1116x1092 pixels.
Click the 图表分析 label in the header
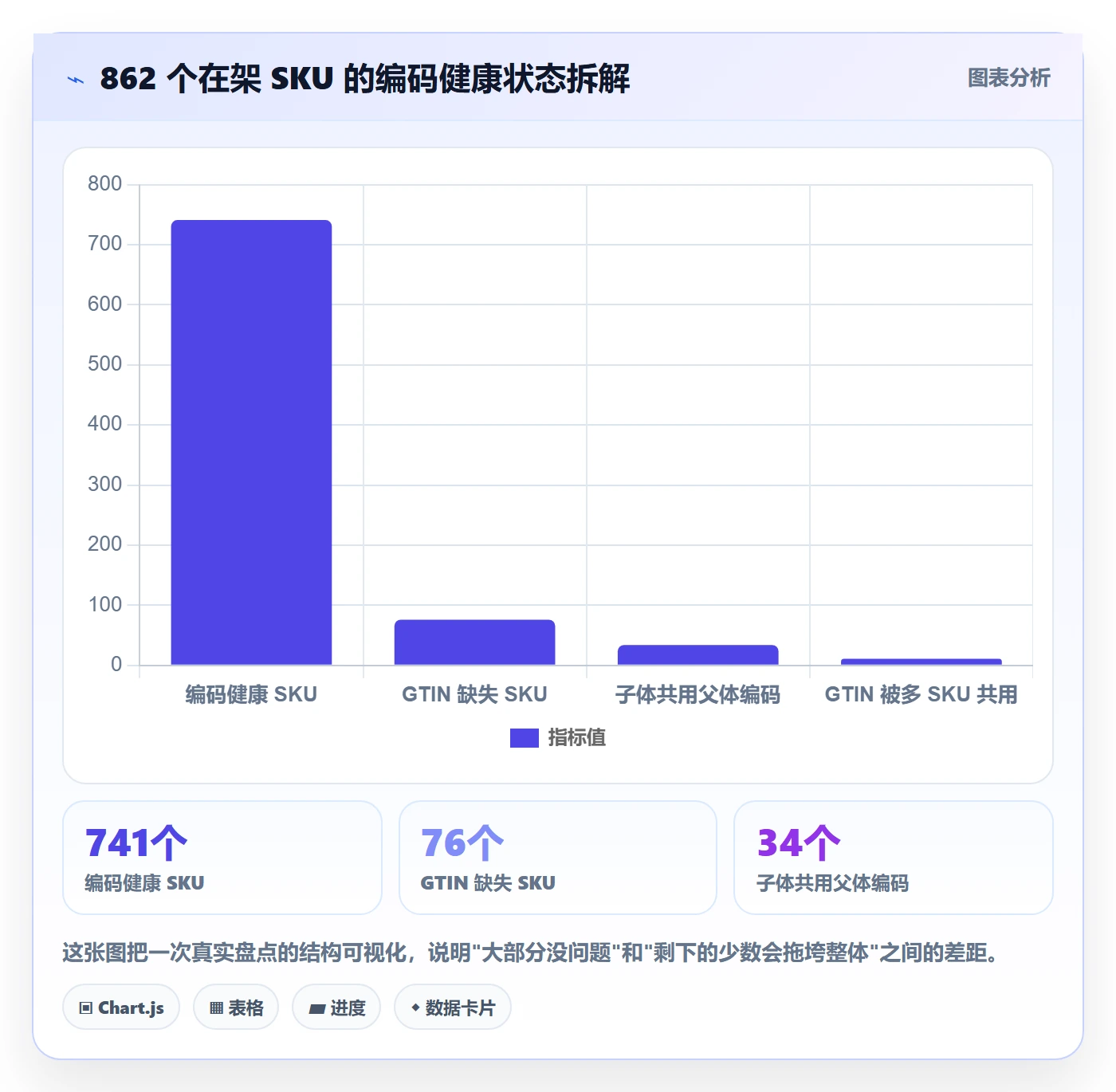tap(1008, 78)
